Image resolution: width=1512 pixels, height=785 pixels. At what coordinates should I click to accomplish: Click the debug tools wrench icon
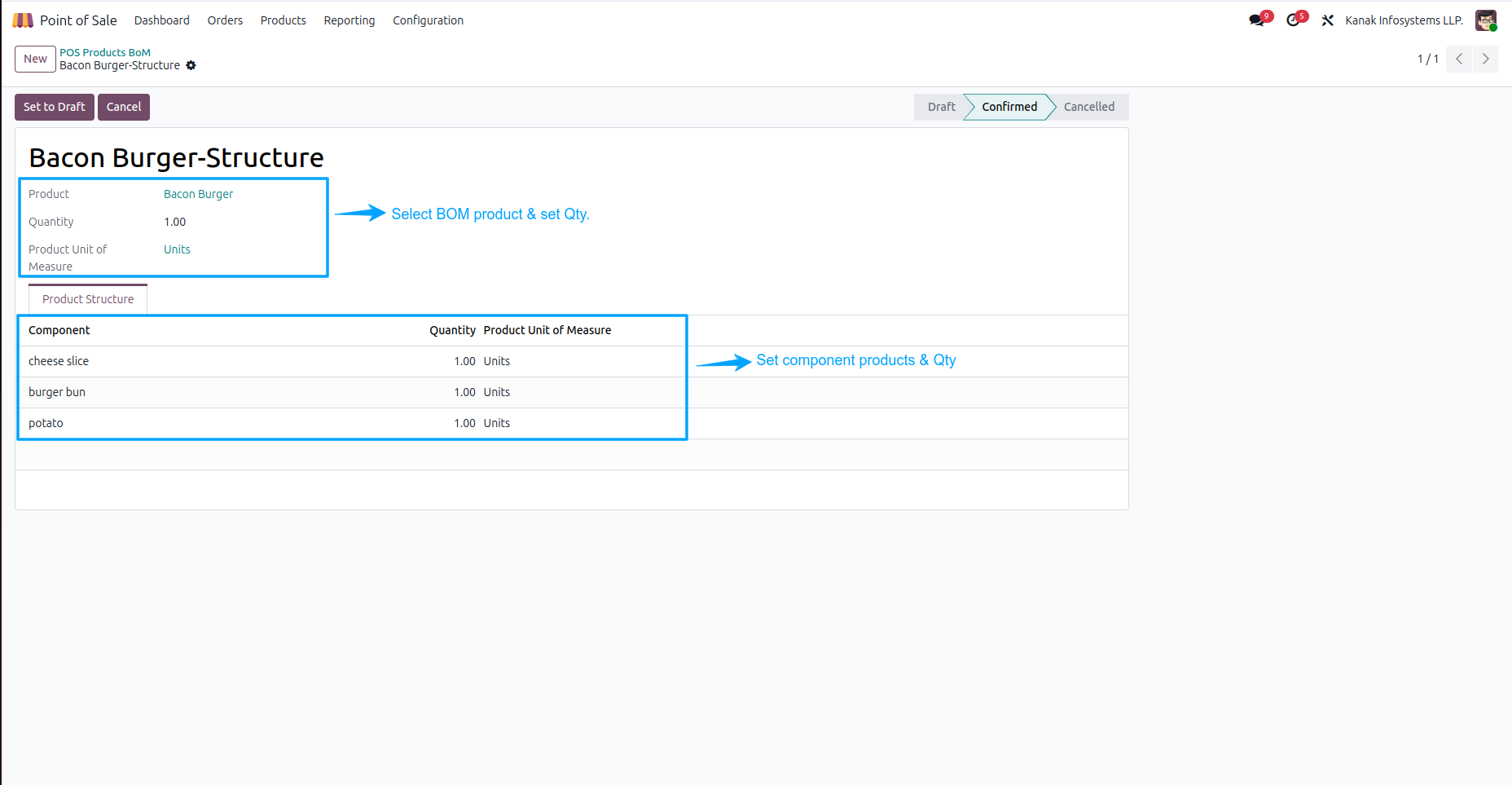pyautogui.click(x=1328, y=20)
